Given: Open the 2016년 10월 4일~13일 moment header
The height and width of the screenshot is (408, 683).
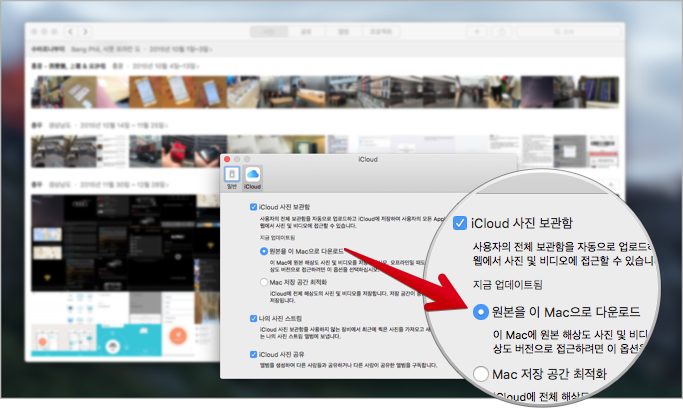Looking at the screenshot, I should pyautogui.click(x=166, y=66).
